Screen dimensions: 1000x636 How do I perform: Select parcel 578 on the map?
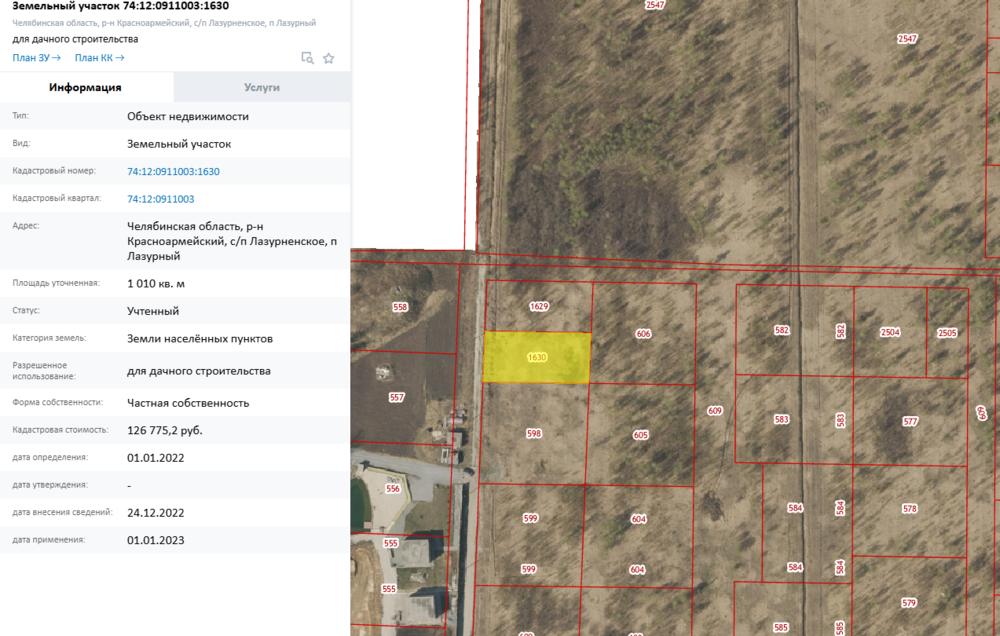click(x=909, y=508)
